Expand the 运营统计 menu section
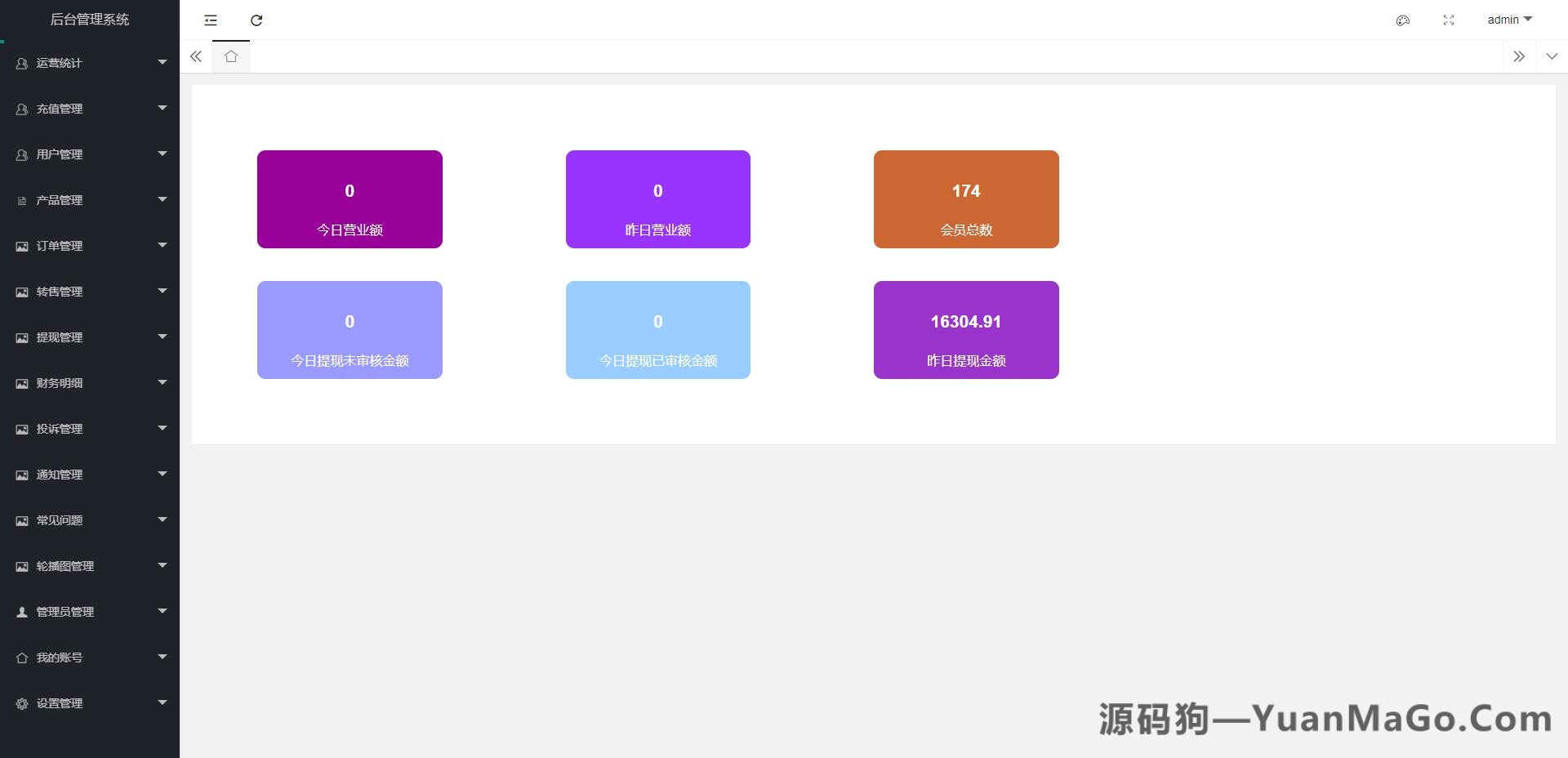 click(x=90, y=62)
